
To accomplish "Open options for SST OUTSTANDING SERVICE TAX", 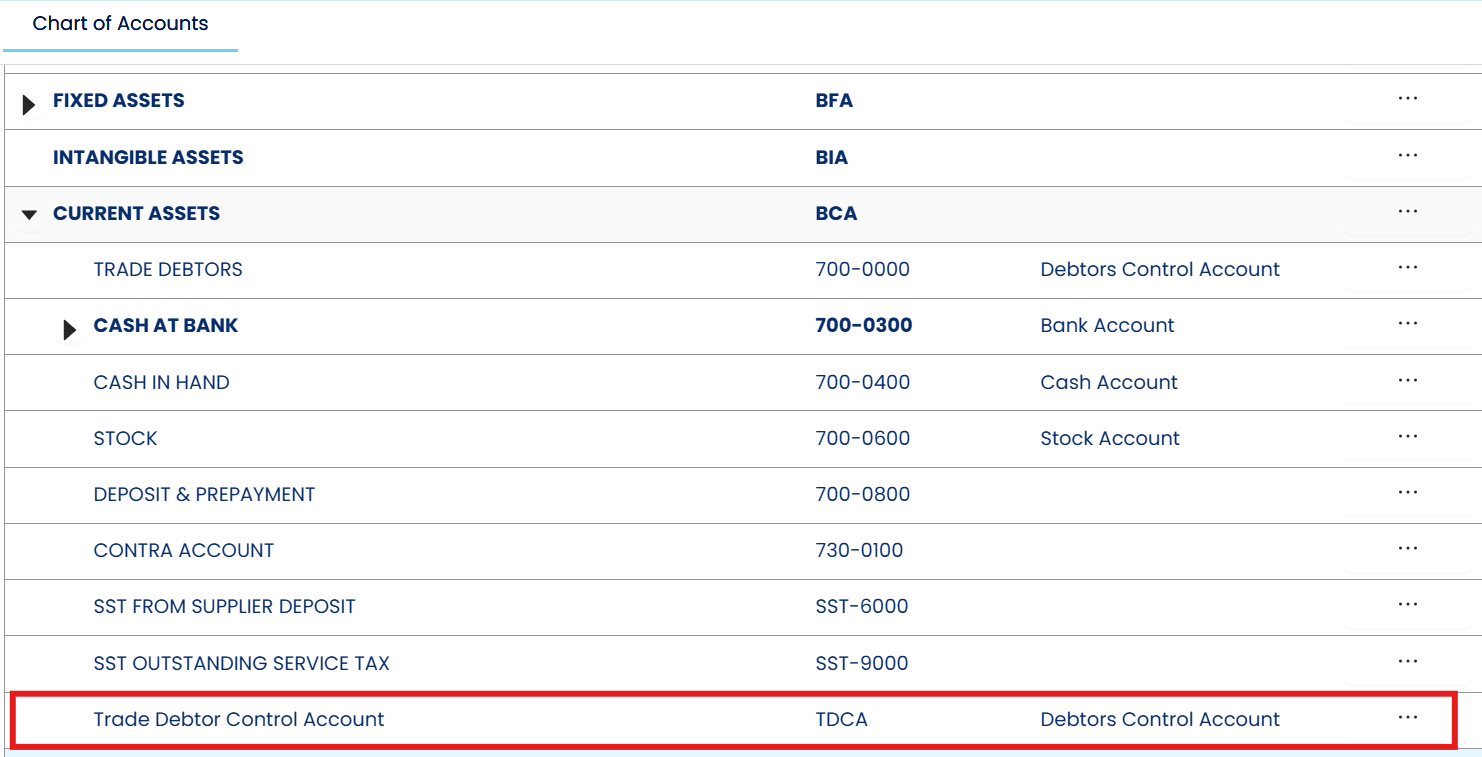I will tap(1407, 662).
